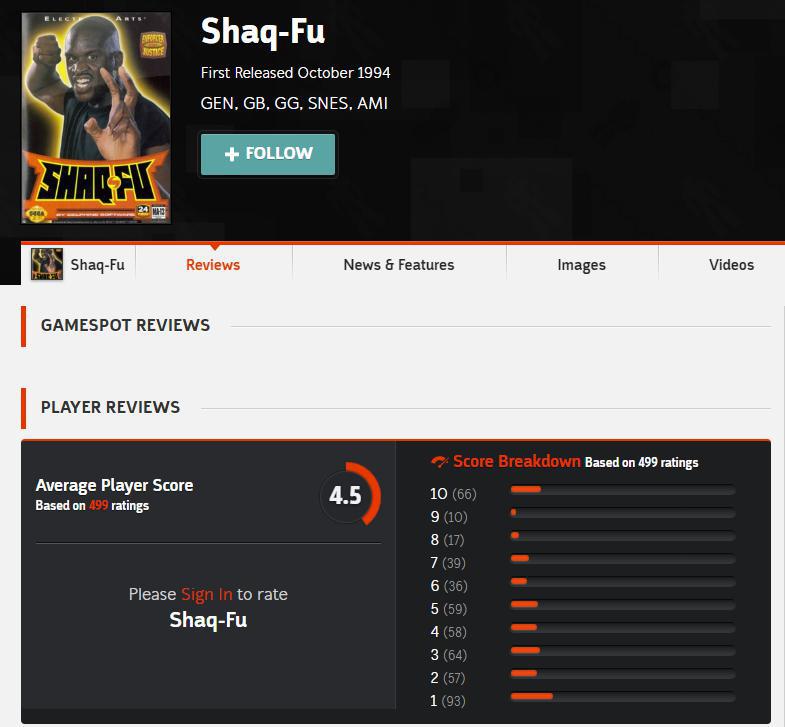Click the 7 score row with 39 ratings
This screenshot has height=727, width=785.
(583, 563)
